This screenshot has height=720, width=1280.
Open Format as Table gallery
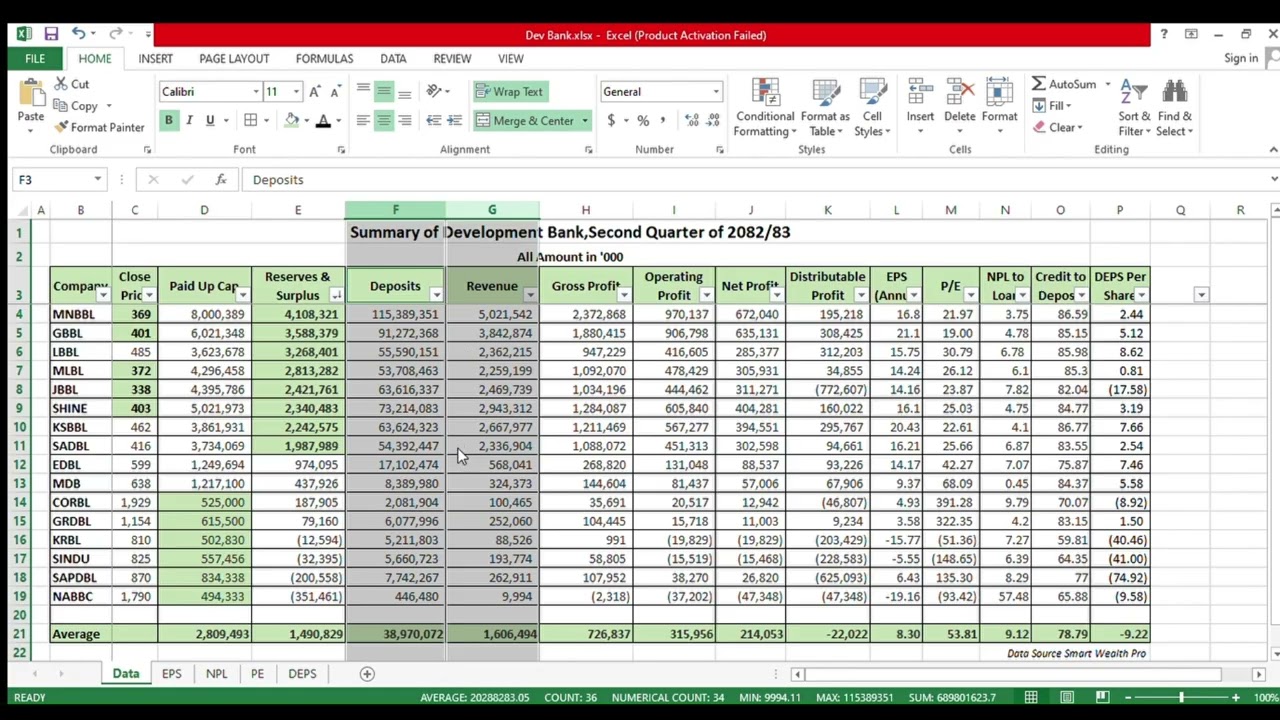(825, 108)
